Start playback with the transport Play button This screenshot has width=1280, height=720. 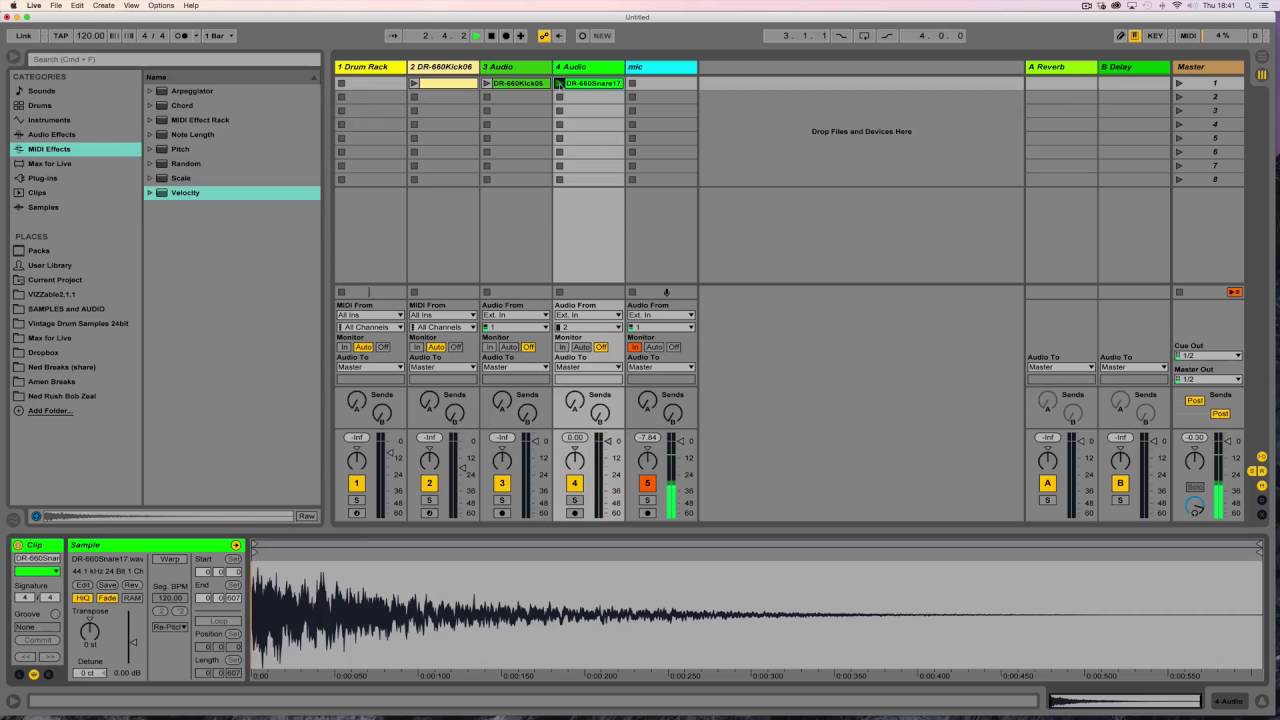click(x=477, y=36)
